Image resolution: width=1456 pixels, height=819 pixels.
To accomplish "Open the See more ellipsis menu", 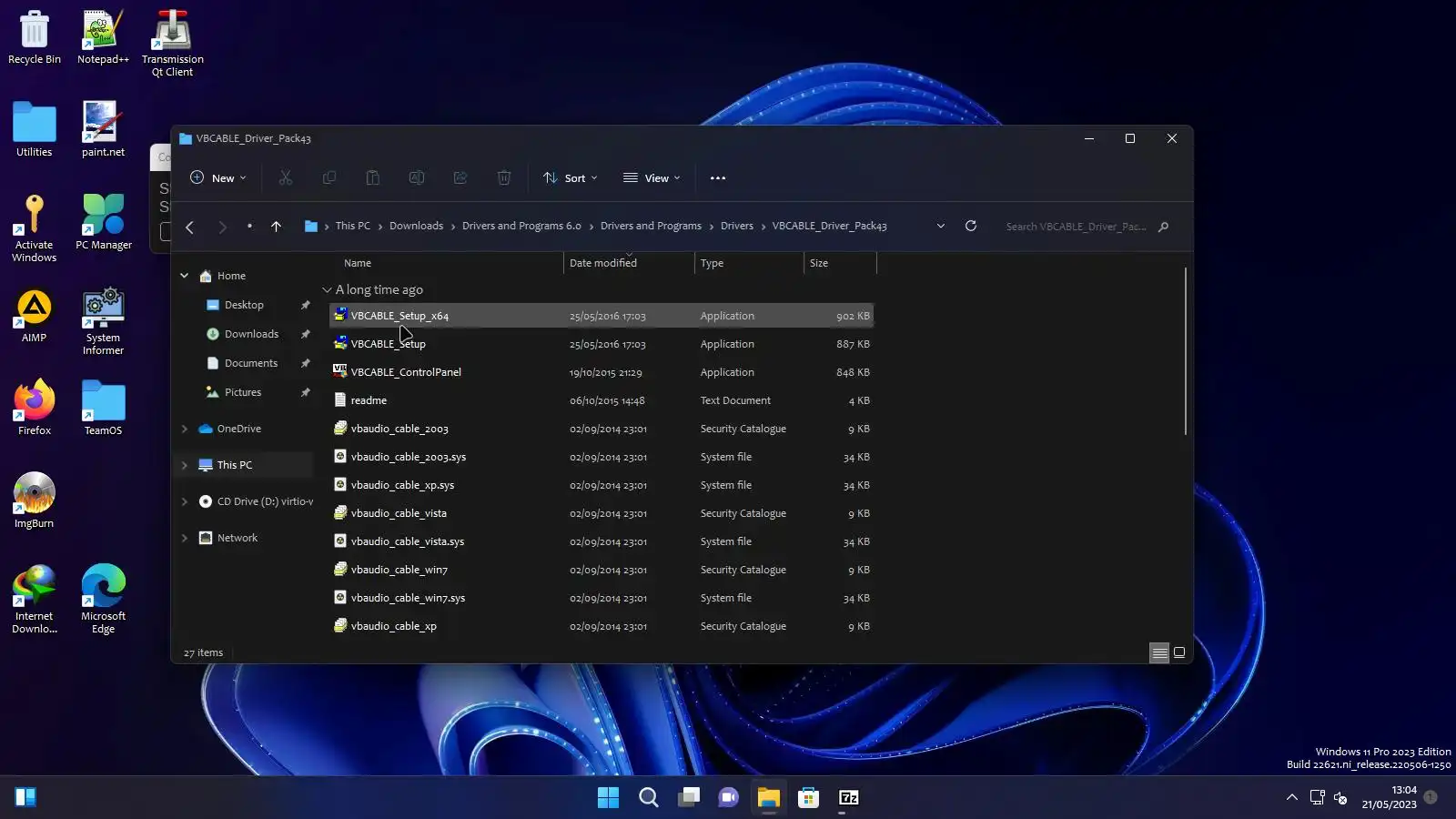I will click(718, 178).
